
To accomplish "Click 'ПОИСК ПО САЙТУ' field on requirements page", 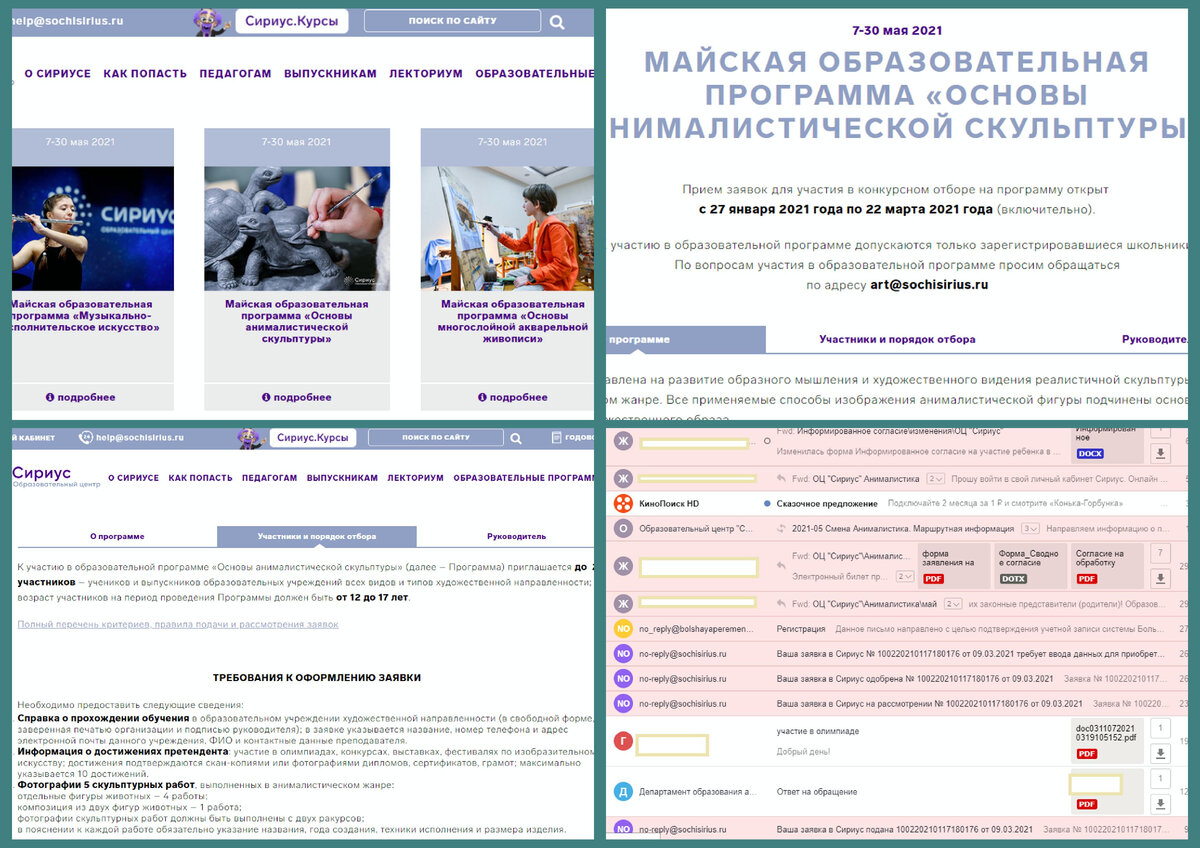I will (436, 438).
